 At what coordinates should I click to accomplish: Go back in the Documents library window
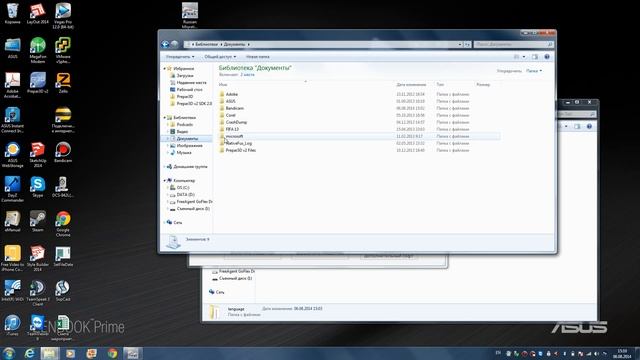click(x=165, y=44)
